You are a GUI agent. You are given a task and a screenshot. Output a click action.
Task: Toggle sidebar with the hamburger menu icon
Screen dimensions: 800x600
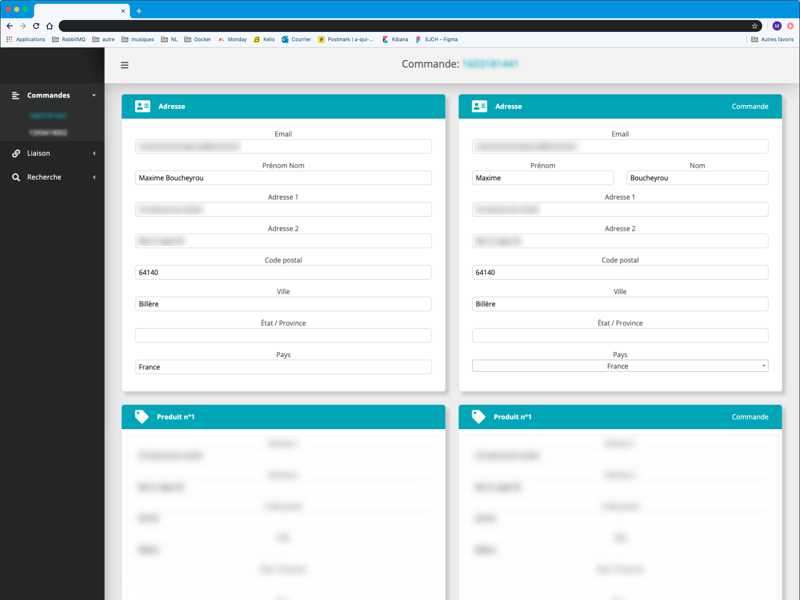coord(124,65)
